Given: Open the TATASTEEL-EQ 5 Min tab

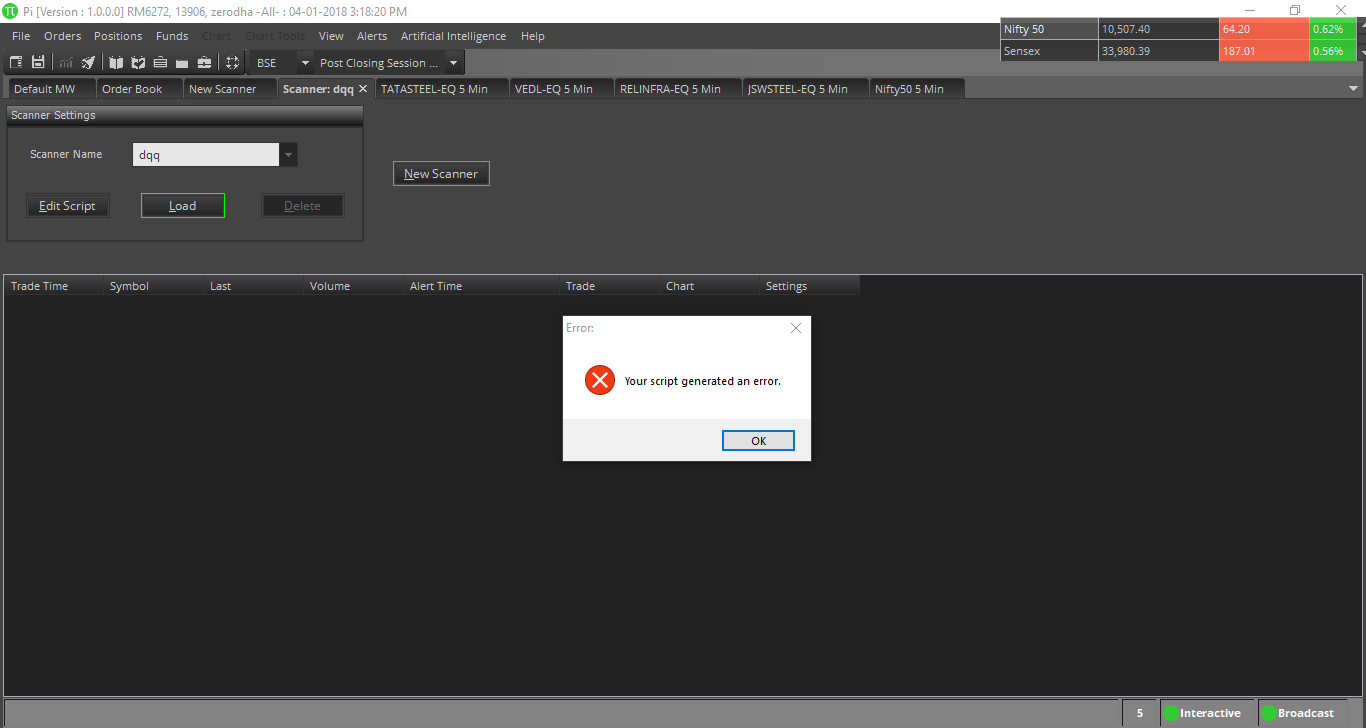Looking at the screenshot, I should pos(440,89).
